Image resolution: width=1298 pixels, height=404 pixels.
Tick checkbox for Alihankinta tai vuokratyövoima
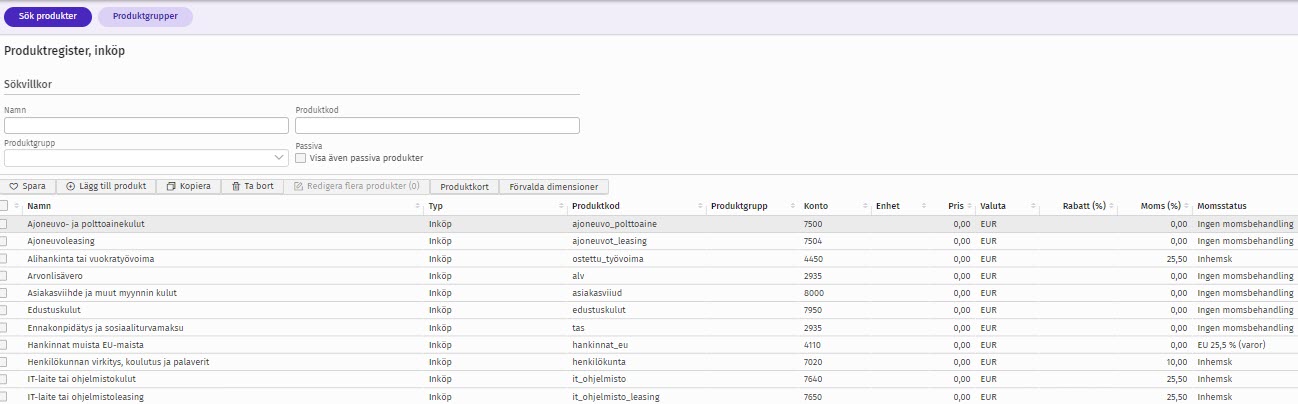(4, 258)
